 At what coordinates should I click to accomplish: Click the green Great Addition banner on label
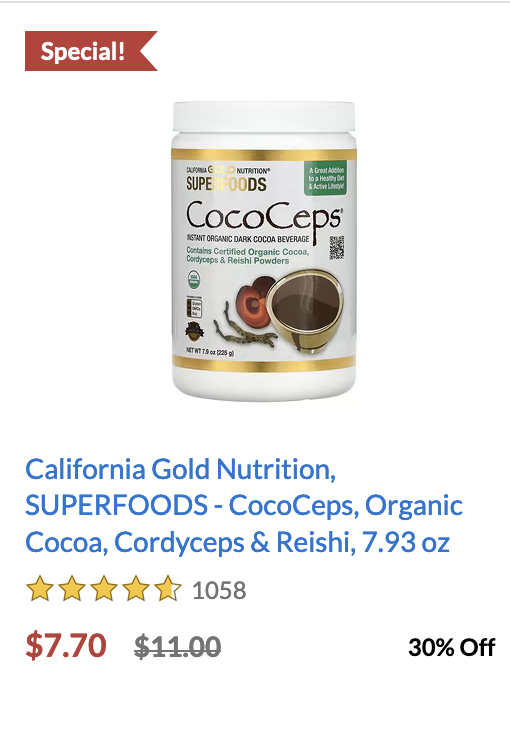(x=326, y=178)
